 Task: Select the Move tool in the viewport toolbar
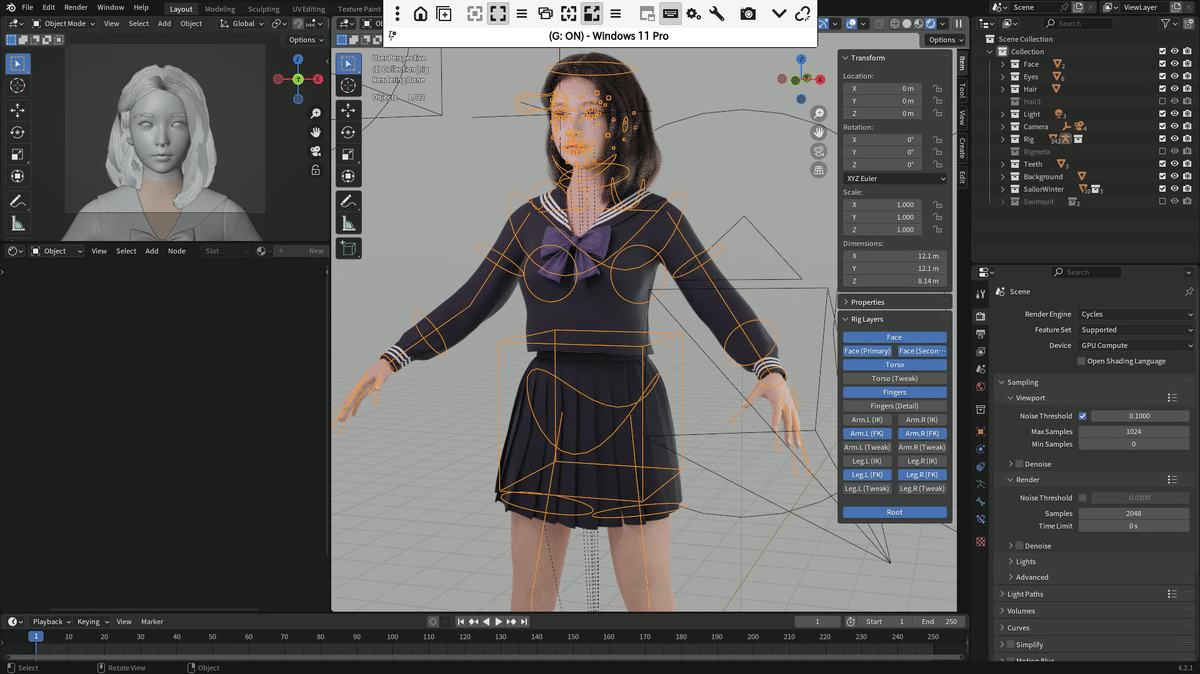(x=18, y=109)
